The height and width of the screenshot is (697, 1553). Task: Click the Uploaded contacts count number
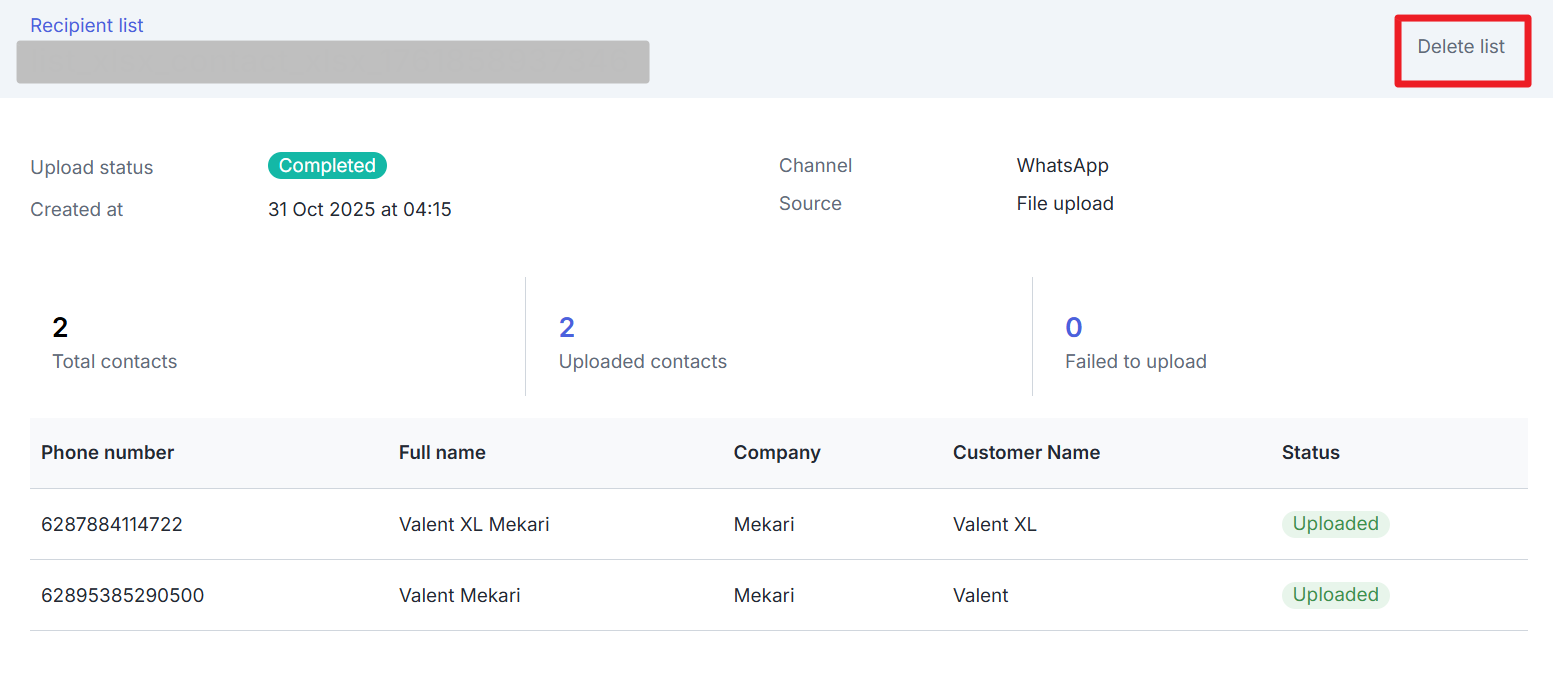point(567,328)
